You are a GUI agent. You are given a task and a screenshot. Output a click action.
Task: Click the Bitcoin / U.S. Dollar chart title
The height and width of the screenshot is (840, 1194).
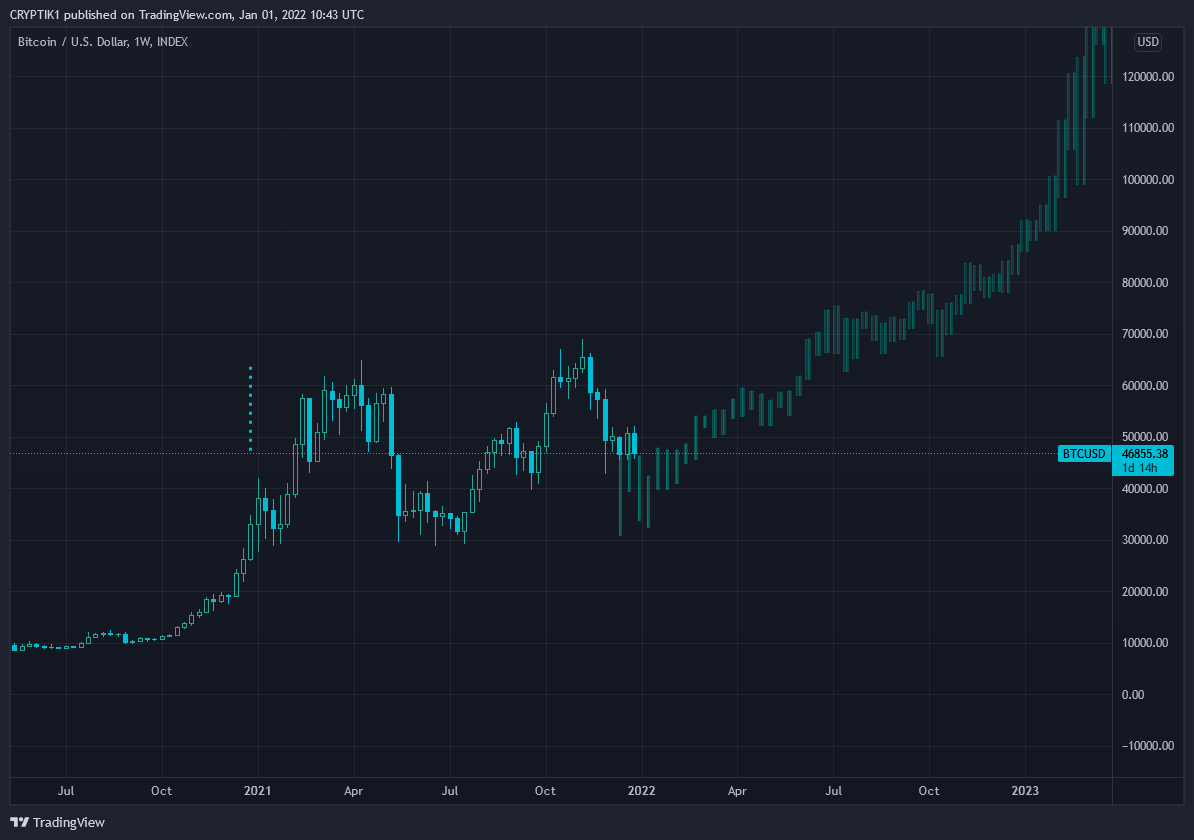pos(103,42)
